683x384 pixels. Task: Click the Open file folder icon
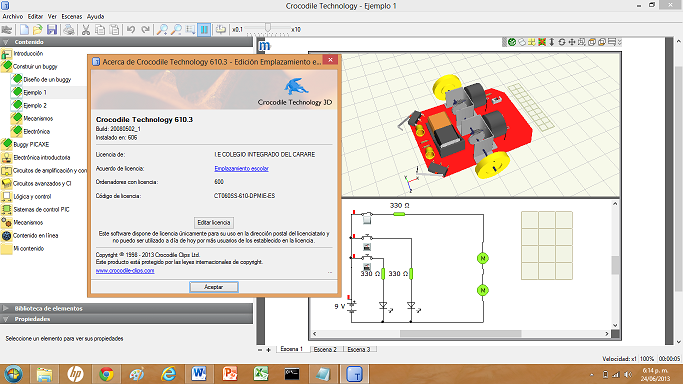(38, 30)
